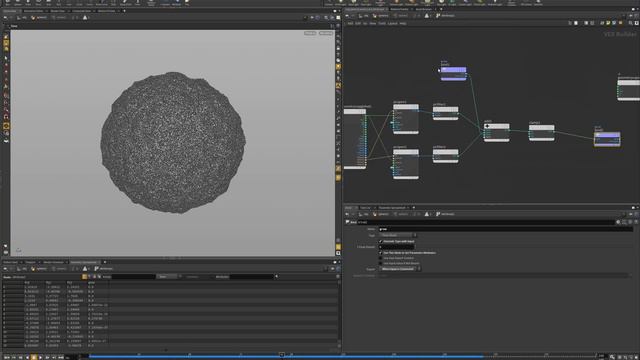Click the yellow sticky note network icon
Screen dimensions: 640x360
pos(608,23)
